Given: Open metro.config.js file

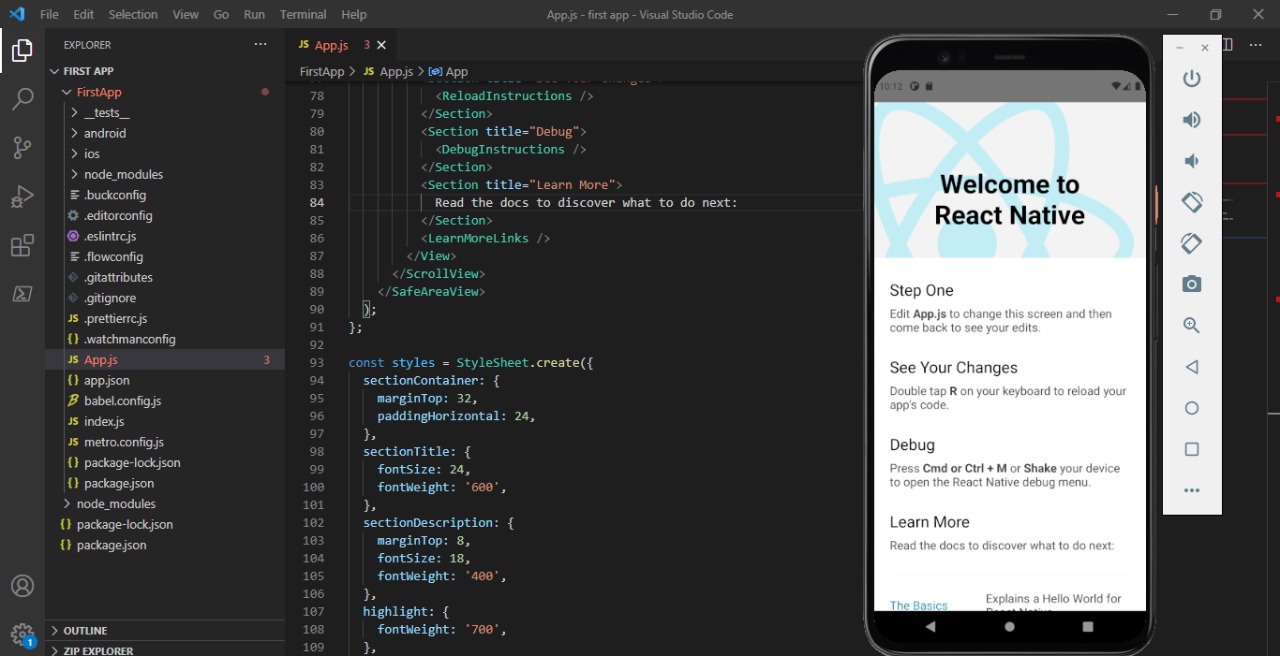Looking at the screenshot, I should pos(165,442).
